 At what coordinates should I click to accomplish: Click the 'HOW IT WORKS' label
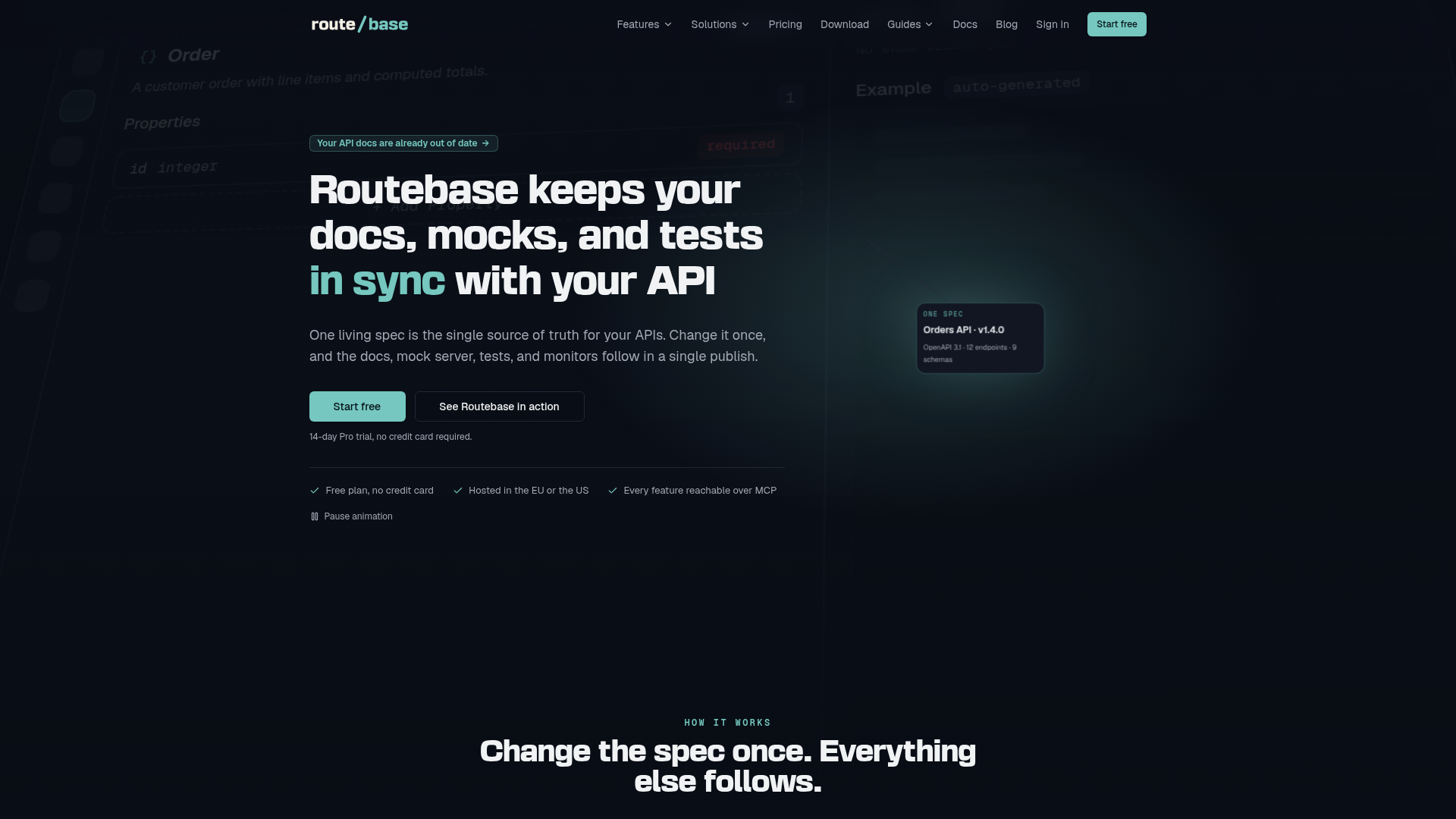[x=727, y=723]
